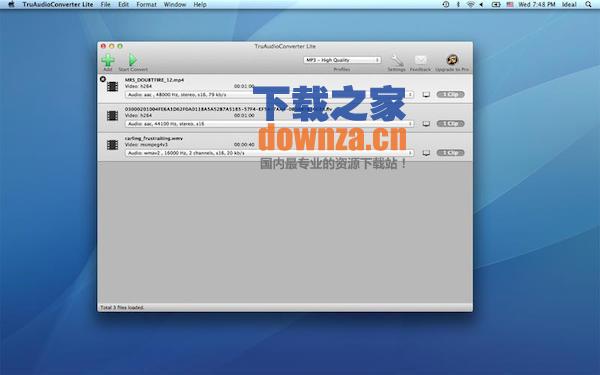Click the volume menu bar icon

pyautogui.click(x=481, y=5)
